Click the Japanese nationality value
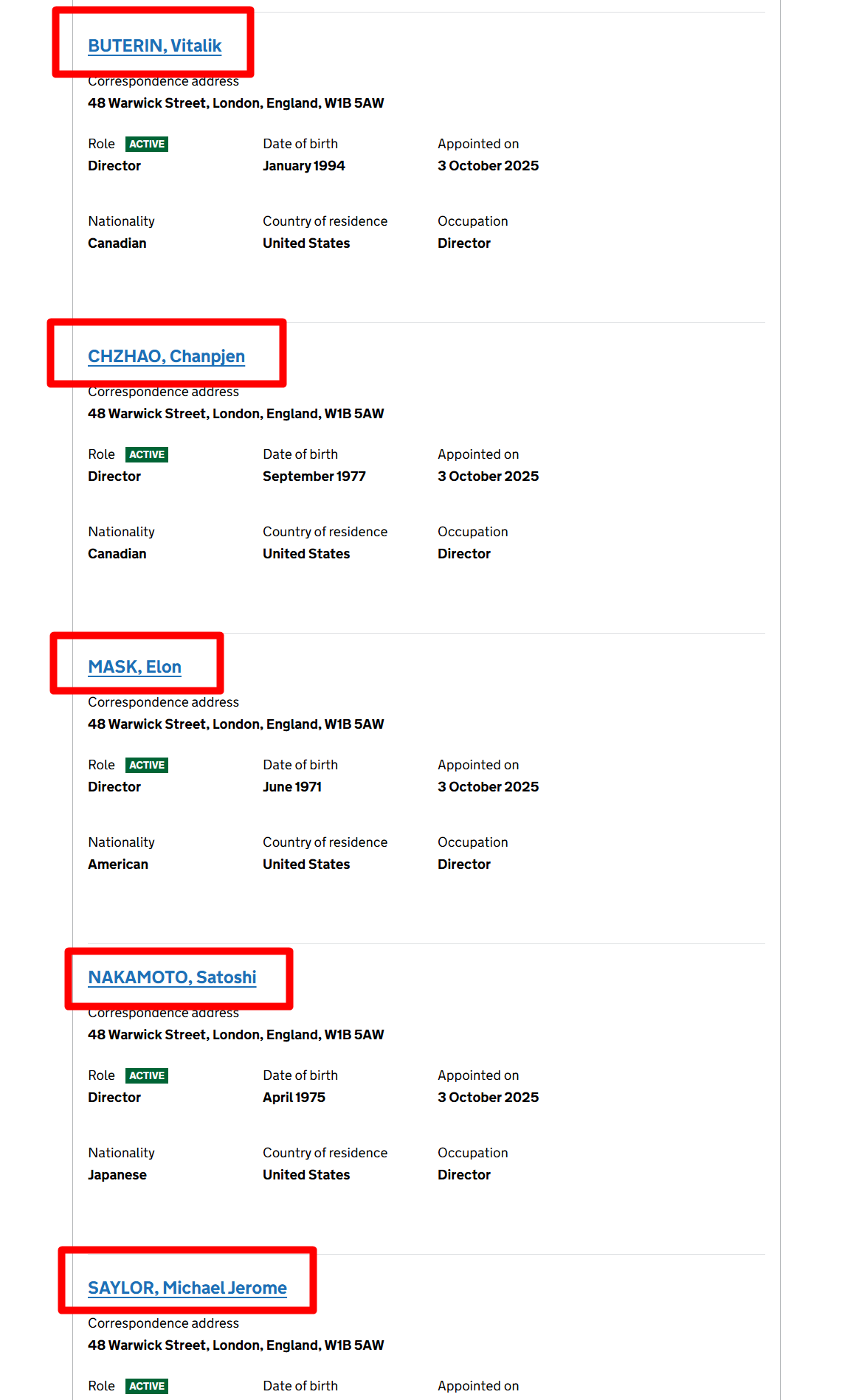Viewport: 856px width, 1400px height. (x=117, y=1175)
